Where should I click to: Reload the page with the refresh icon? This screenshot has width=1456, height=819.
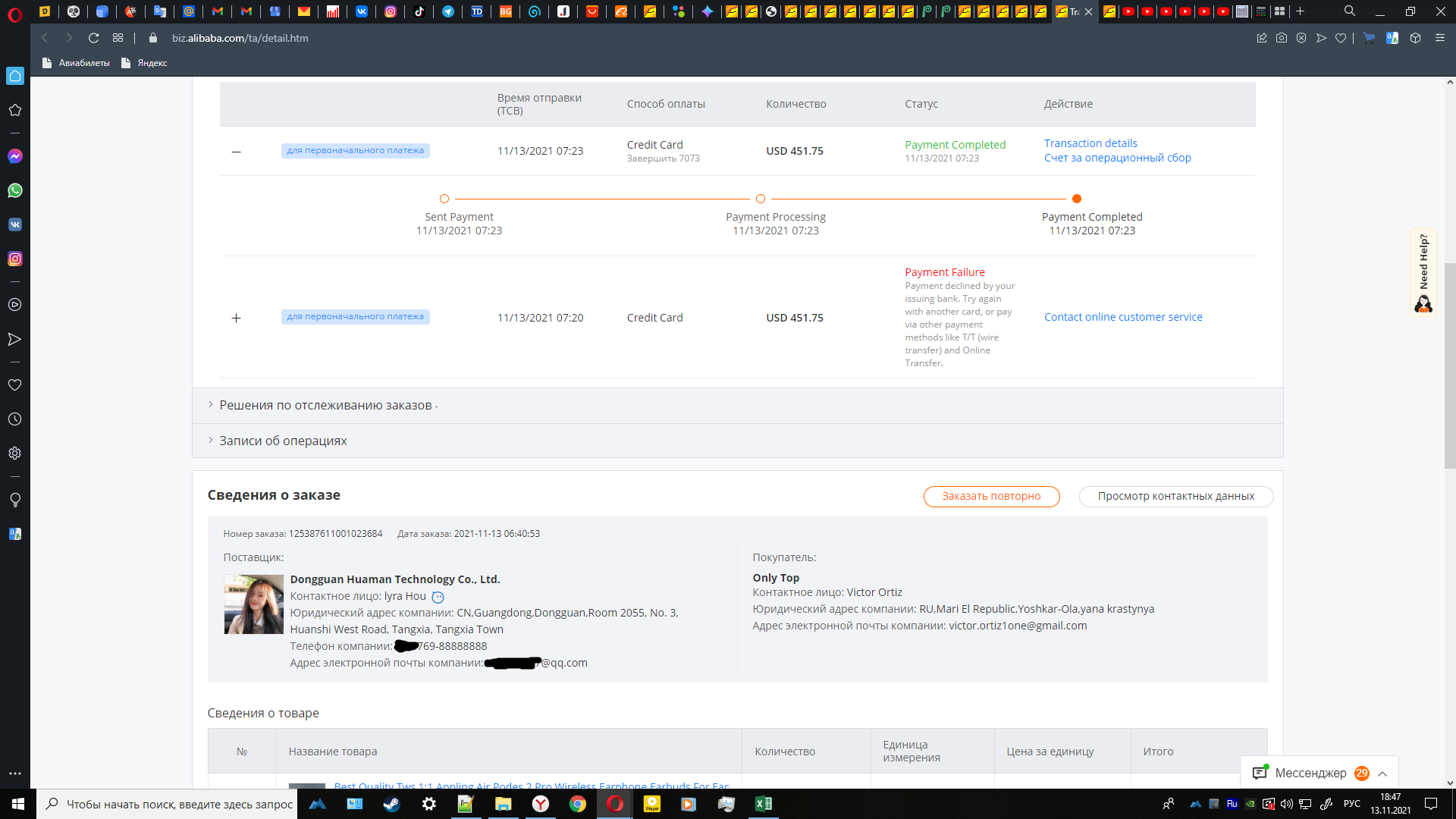coord(93,38)
